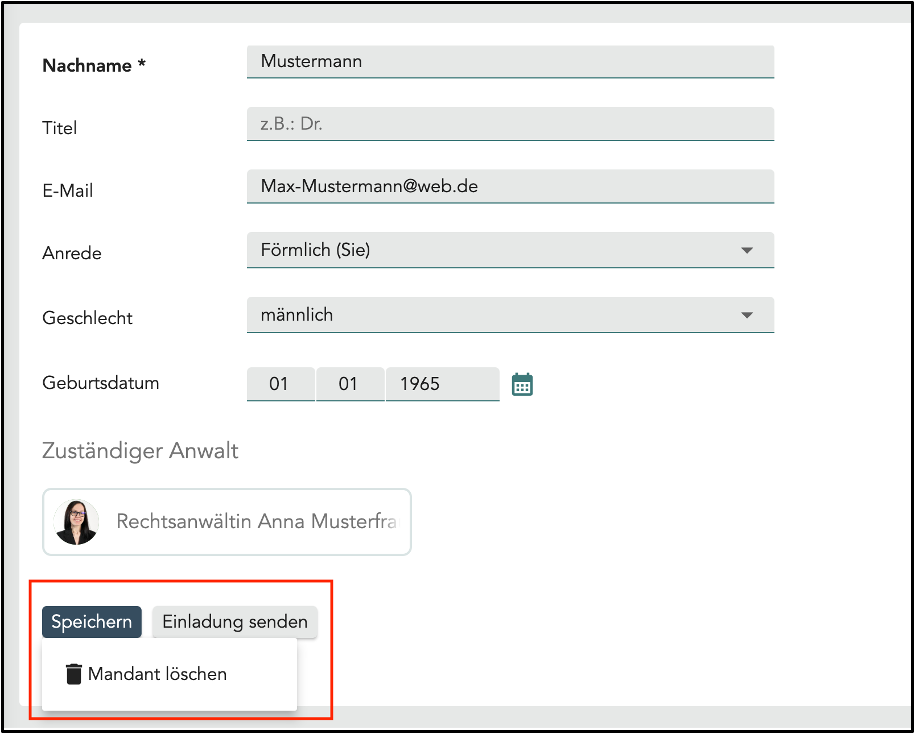Click the birth year field showing 1965

[441, 384]
